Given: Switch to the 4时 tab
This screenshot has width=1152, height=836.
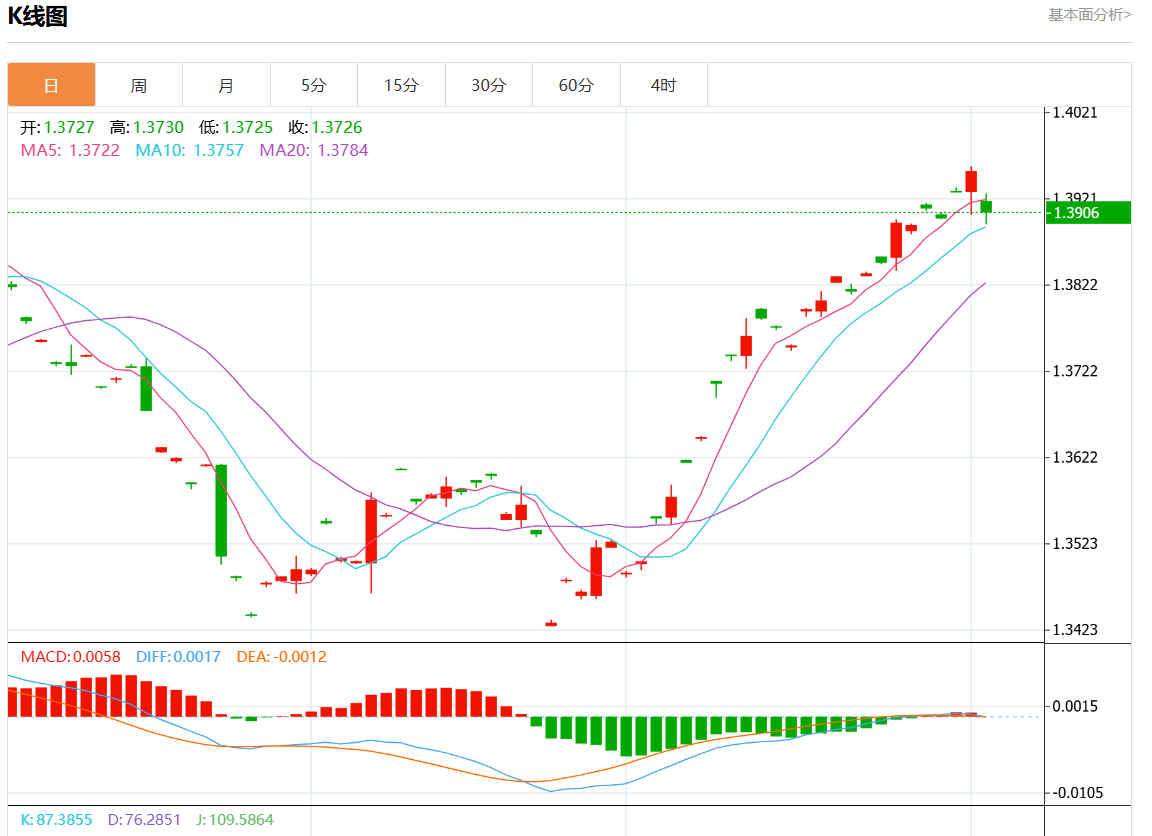Looking at the screenshot, I should 664,85.
